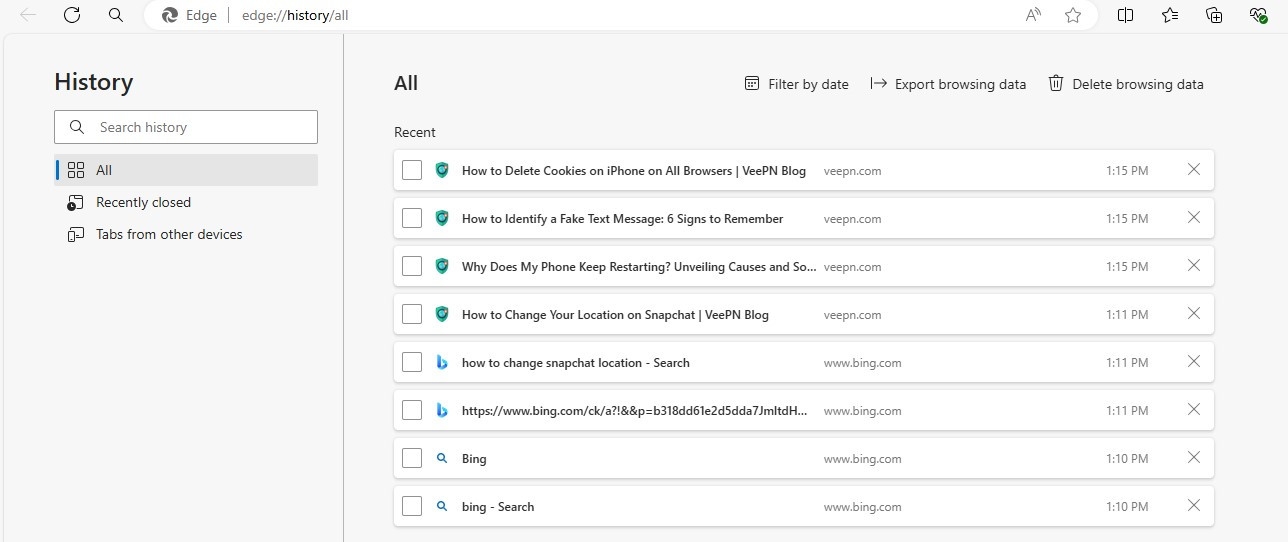Click magnifier favicon of bing - Search entry
The height and width of the screenshot is (542, 1288).
tap(442, 506)
